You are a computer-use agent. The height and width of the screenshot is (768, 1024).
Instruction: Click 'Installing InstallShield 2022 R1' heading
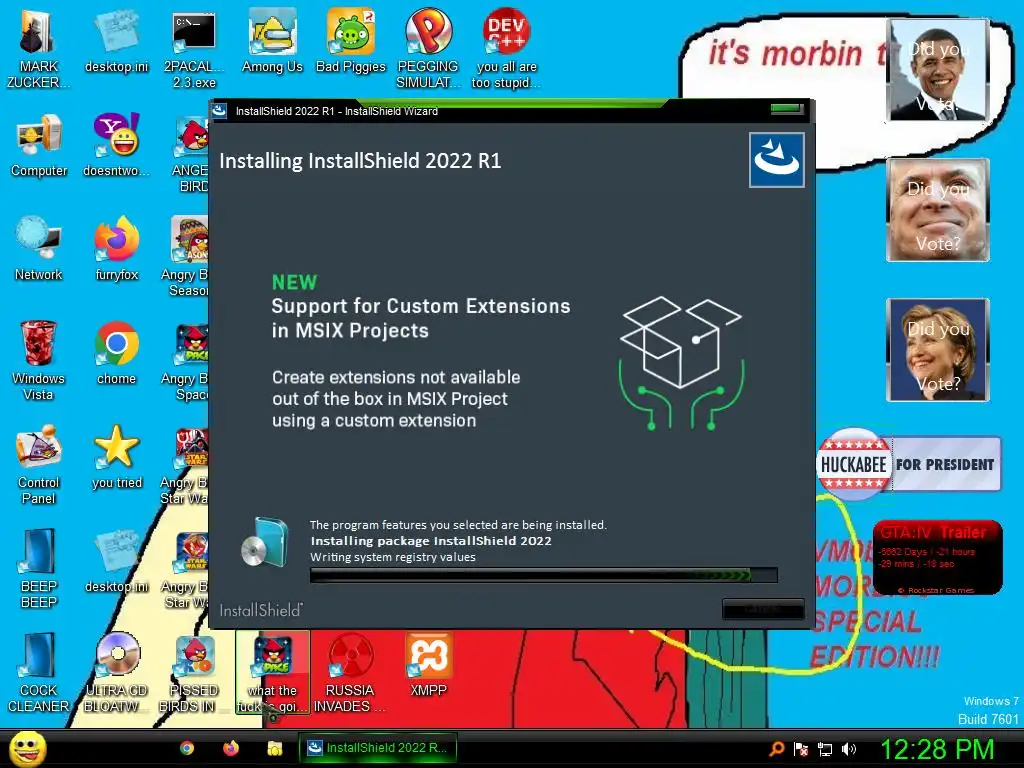click(x=360, y=161)
